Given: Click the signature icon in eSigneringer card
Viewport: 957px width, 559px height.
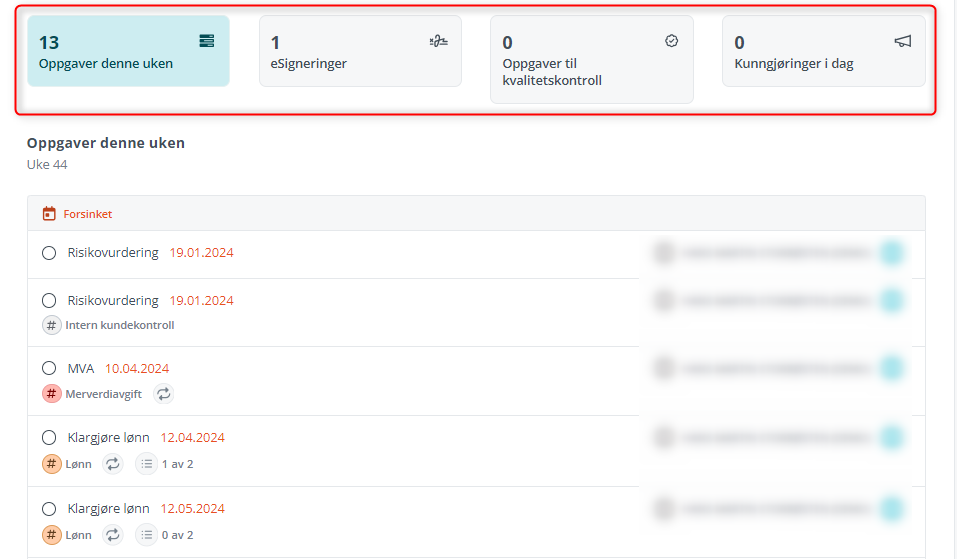Looking at the screenshot, I should 438,41.
